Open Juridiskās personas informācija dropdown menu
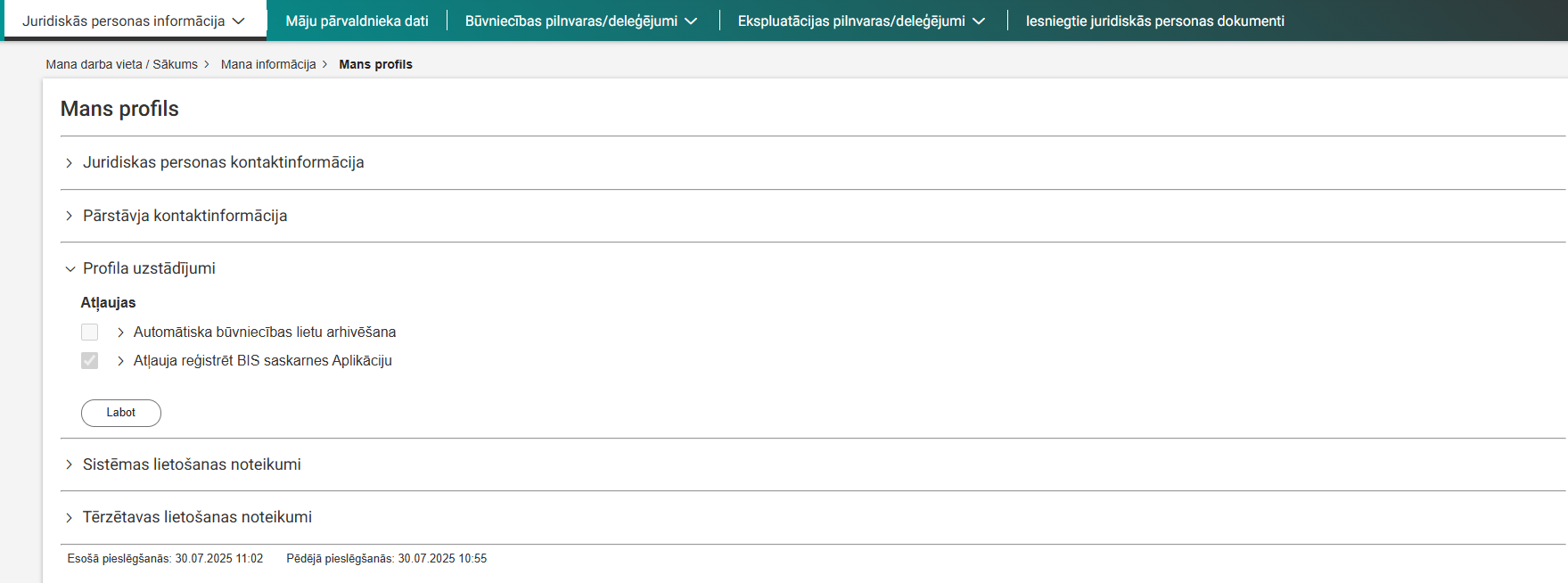 point(134,21)
